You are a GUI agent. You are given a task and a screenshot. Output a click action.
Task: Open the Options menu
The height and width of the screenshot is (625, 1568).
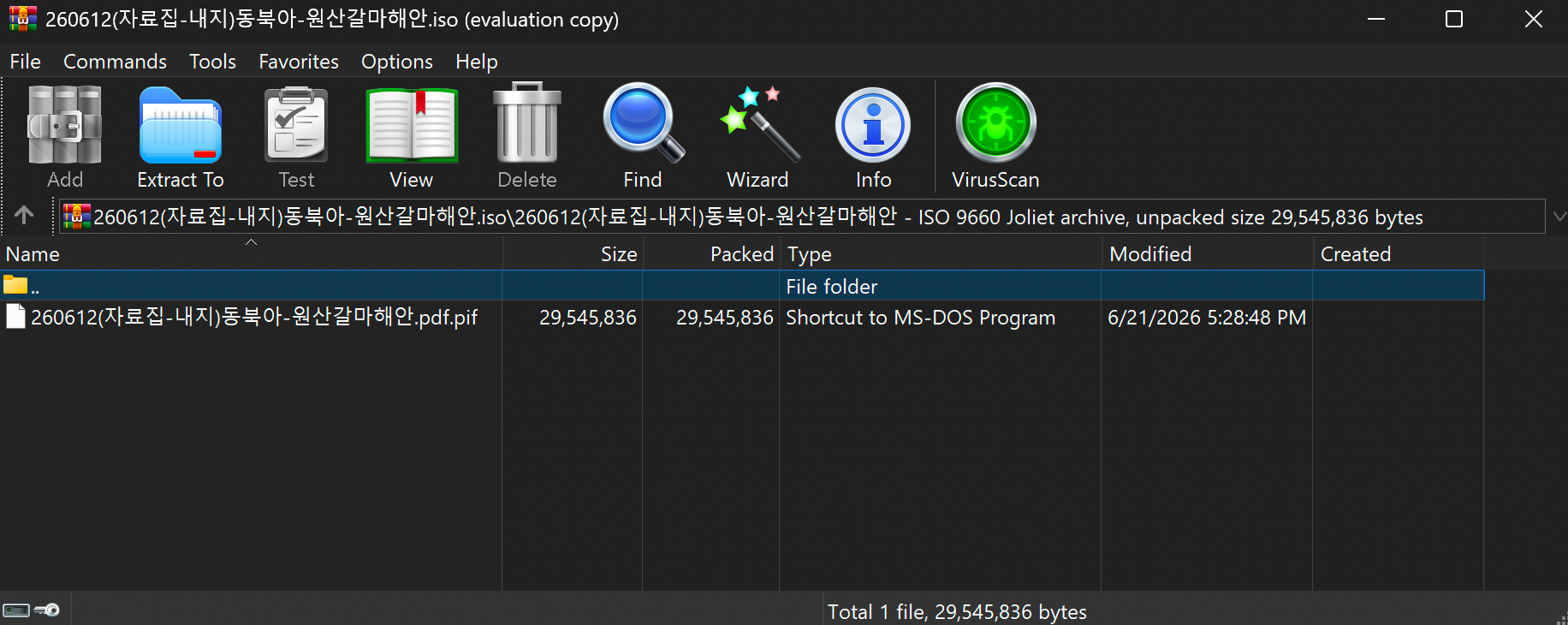(x=397, y=62)
